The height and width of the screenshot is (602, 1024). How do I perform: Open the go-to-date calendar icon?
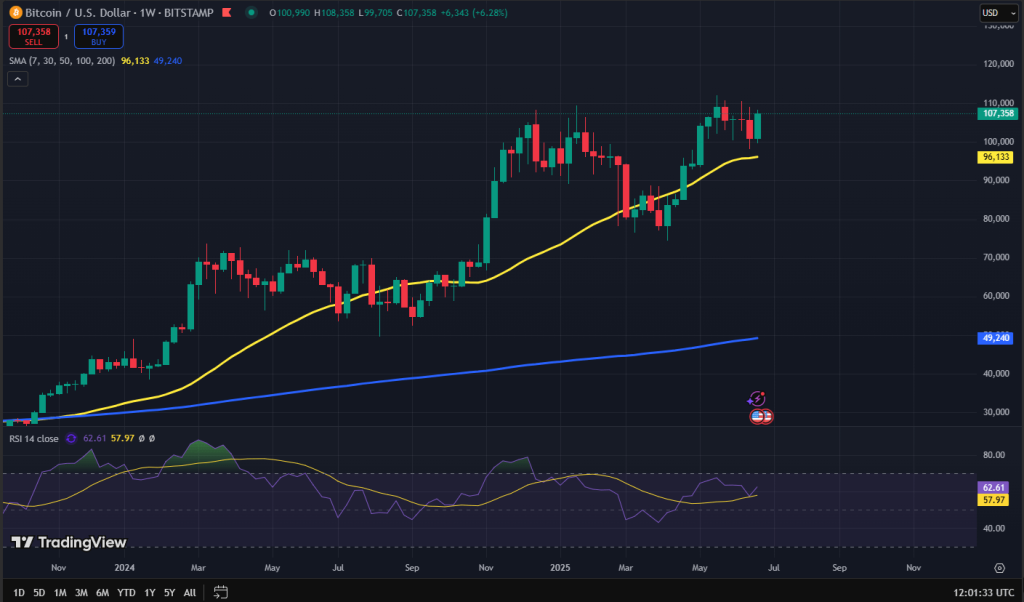pos(221,592)
